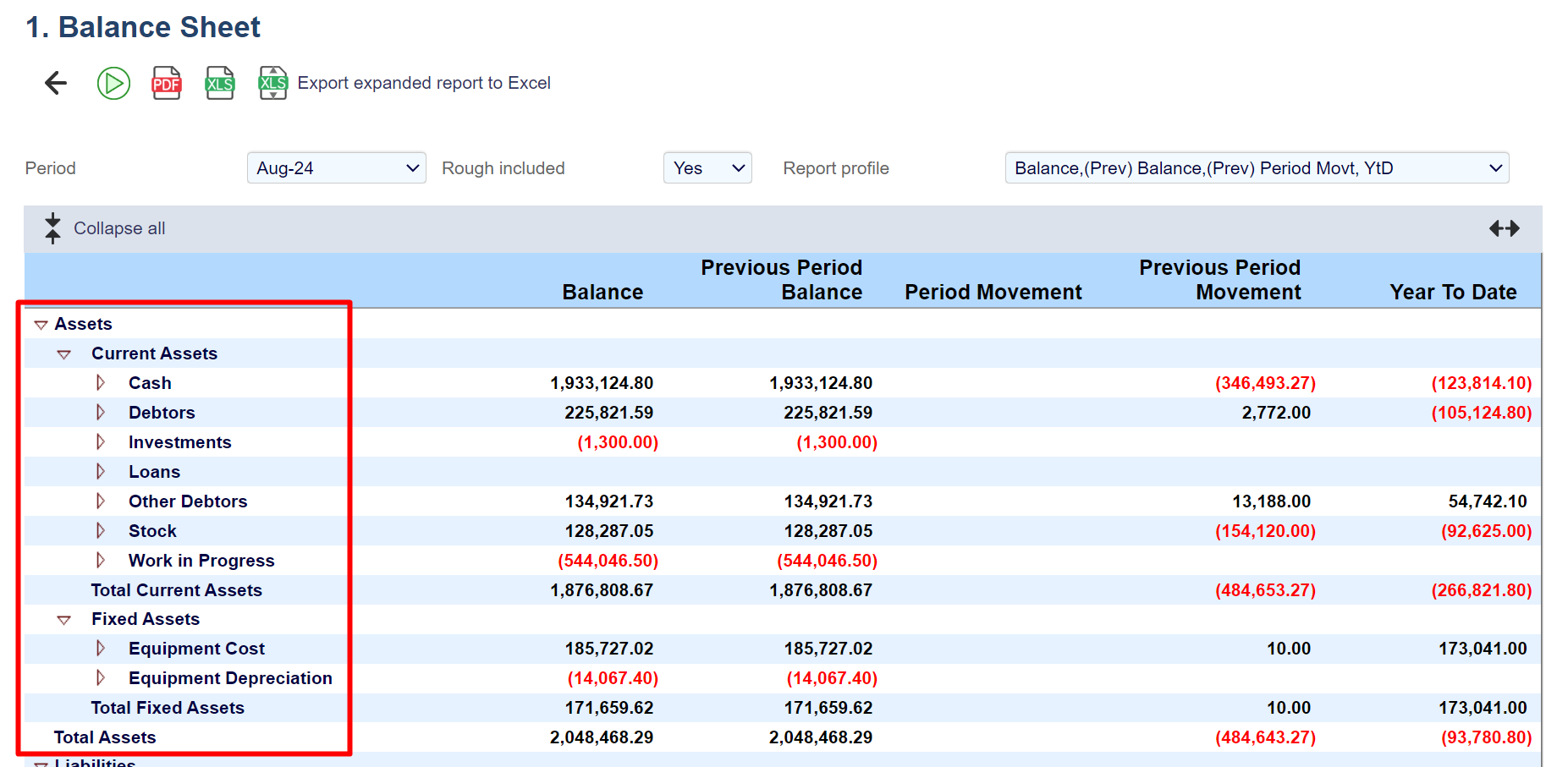Screen dimensions: 1568x767
Task: Click the Collapse all icon
Action: (x=52, y=228)
